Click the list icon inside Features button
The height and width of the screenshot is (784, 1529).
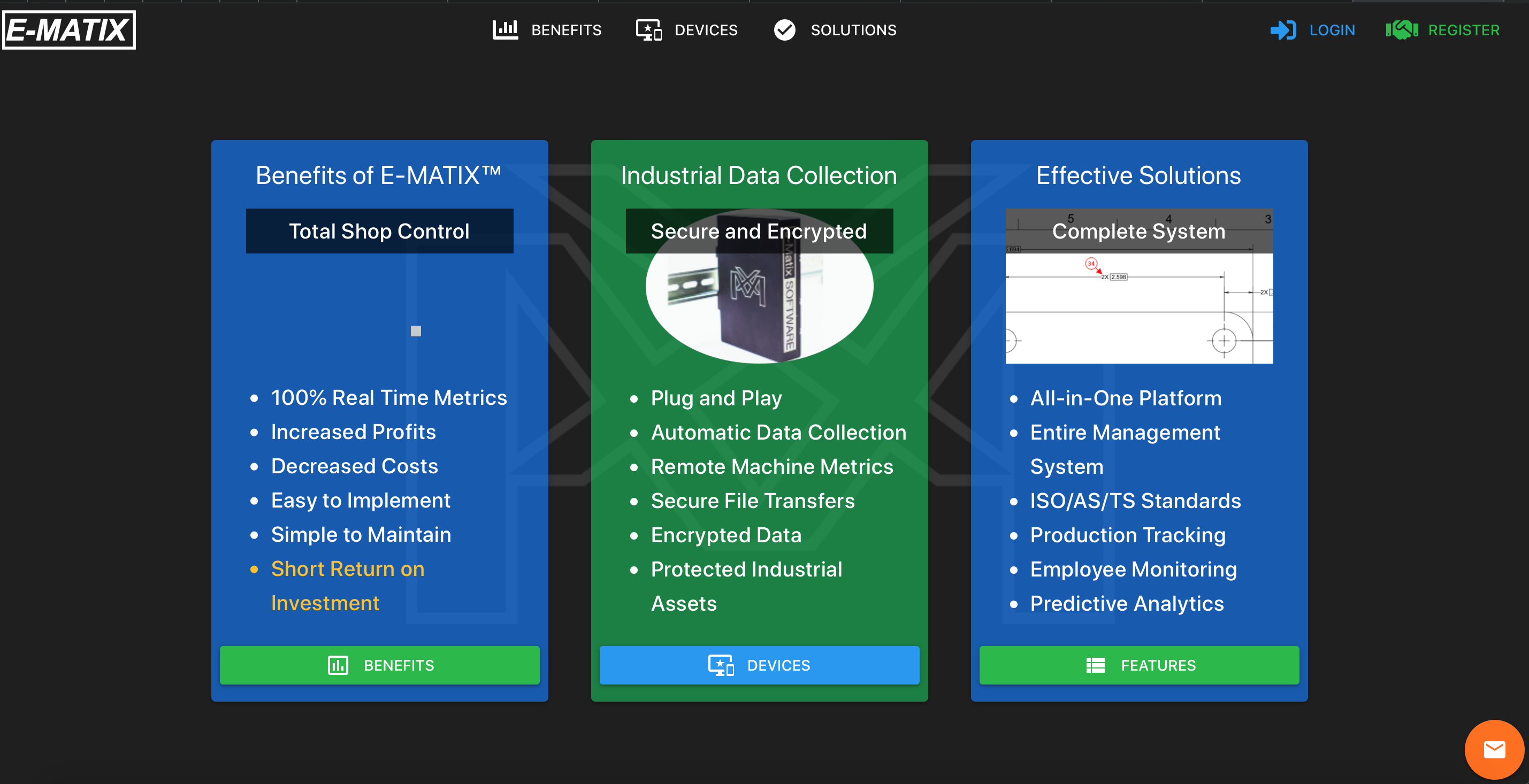[x=1096, y=665]
